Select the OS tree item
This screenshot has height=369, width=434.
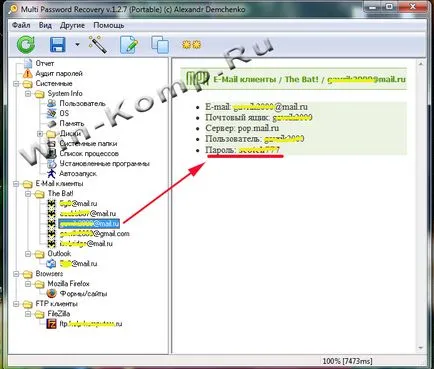click(x=64, y=113)
